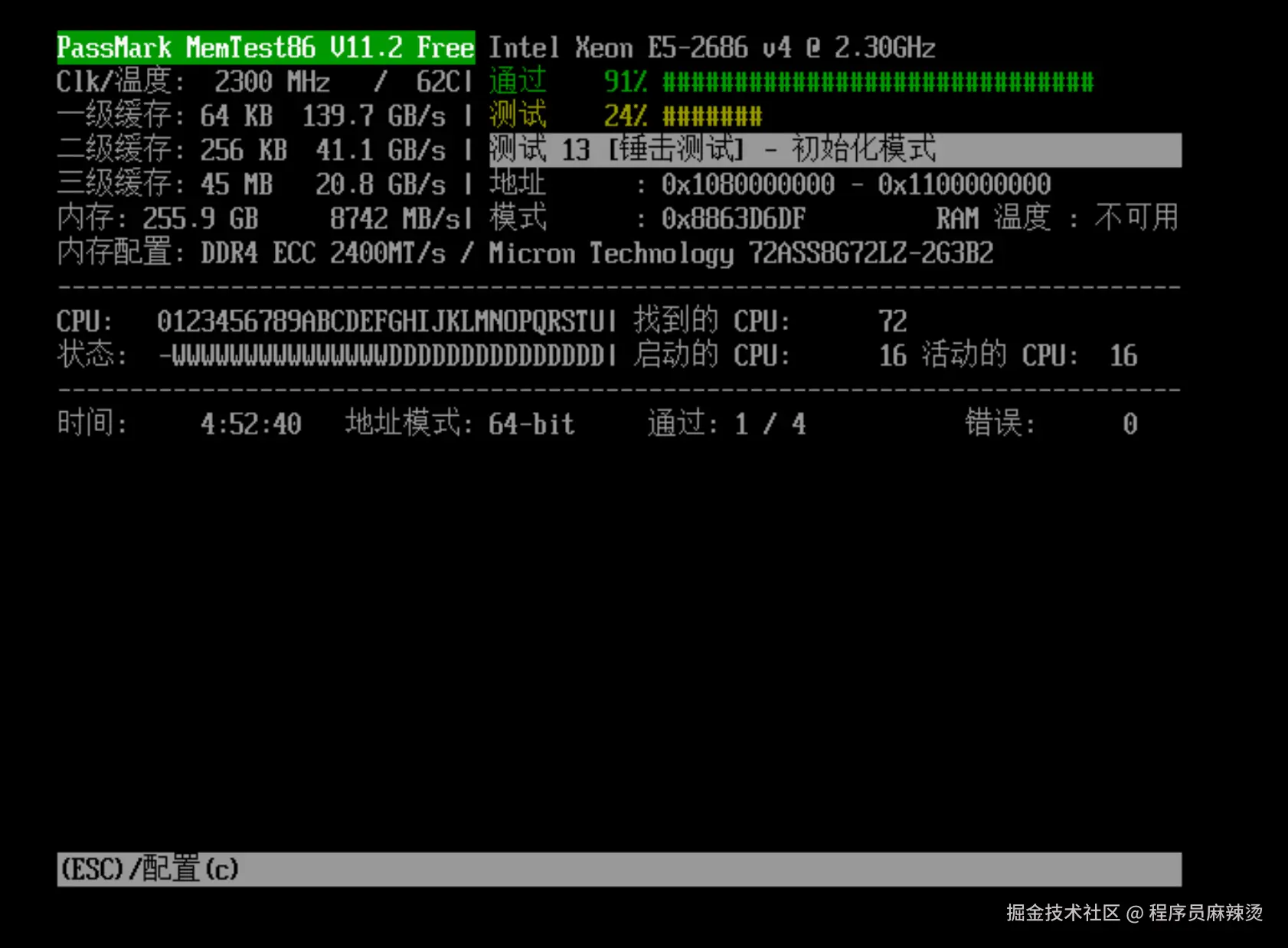The height and width of the screenshot is (948, 1288).
Task: Click the RAM 温度 不可用 reading
Action: coord(1058,218)
